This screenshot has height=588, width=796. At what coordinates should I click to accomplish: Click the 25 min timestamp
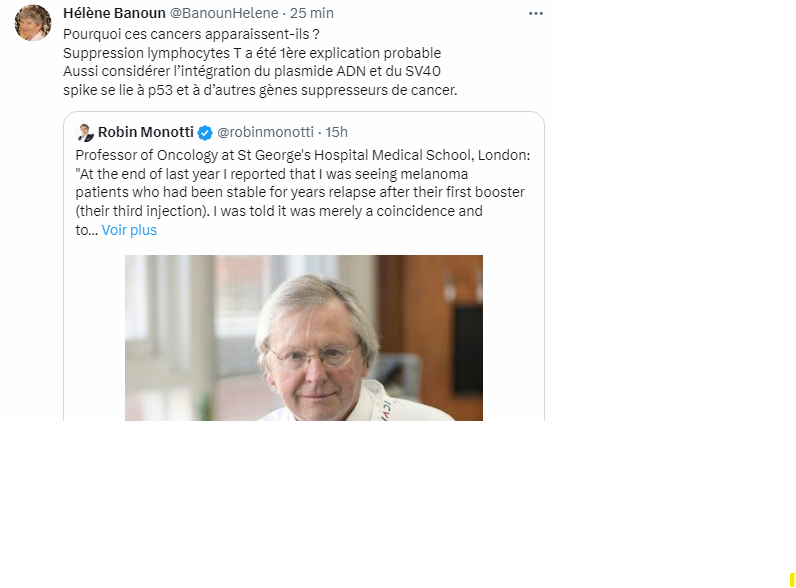tap(312, 13)
